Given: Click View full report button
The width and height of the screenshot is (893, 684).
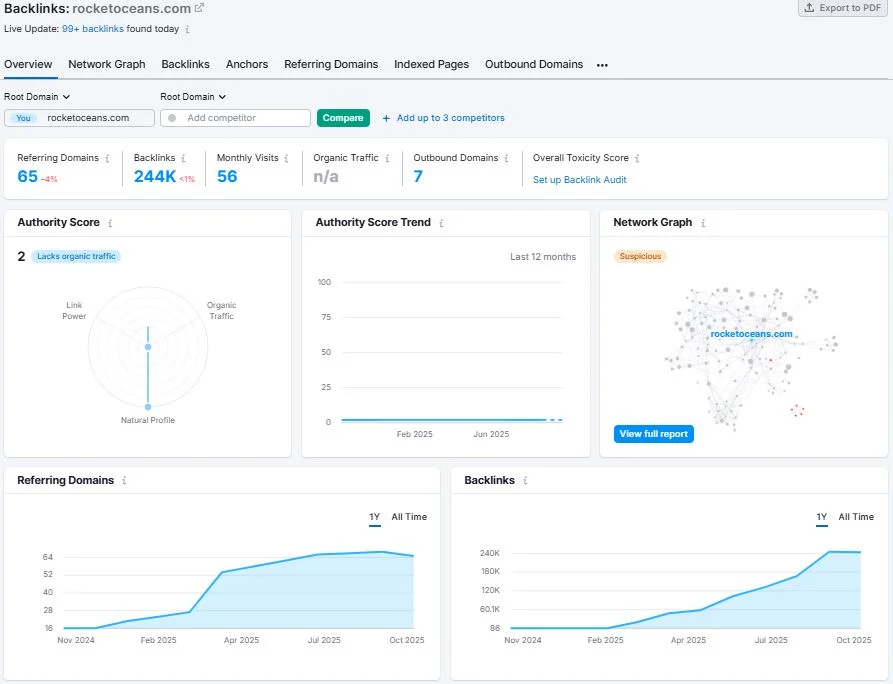Looking at the screenshot, I should 653,434.
